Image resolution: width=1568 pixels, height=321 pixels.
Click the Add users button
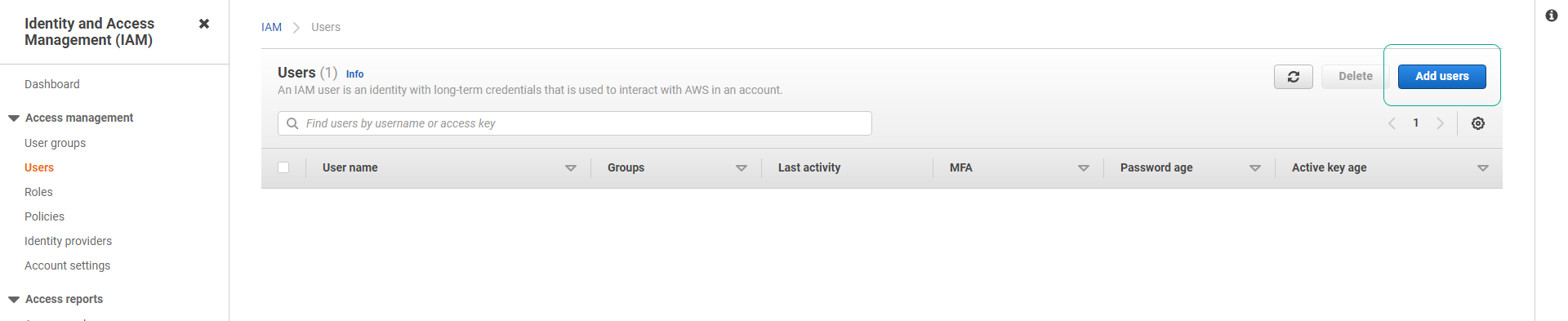tap(1442, 77)
